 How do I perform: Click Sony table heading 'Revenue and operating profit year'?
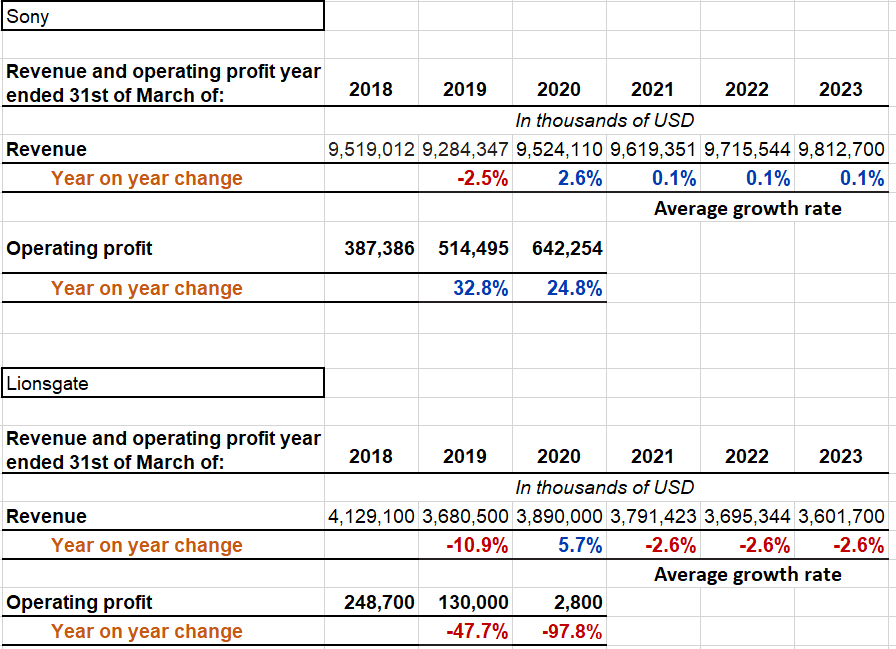(x=163, y=71)
